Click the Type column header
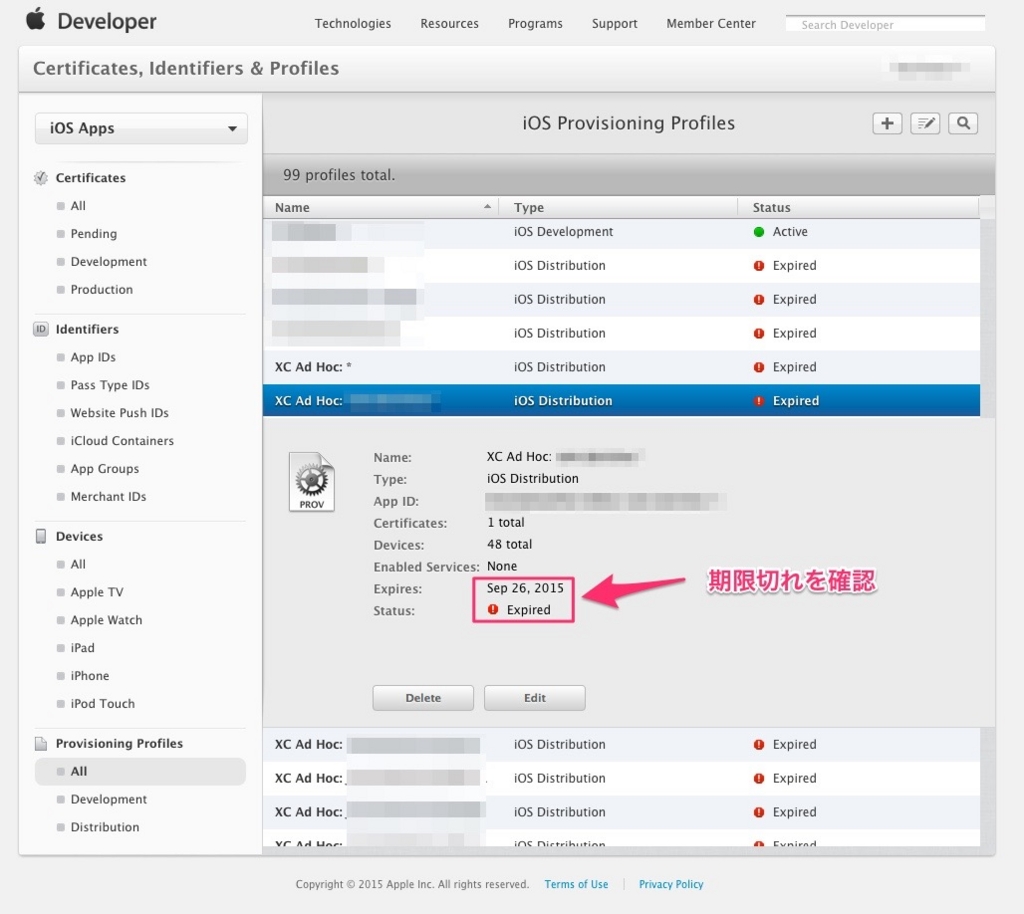 pyautogui.click(x=618, y=207)
